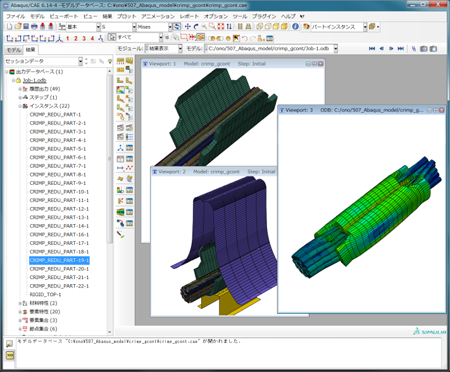Open the ヘルプ menu
This screenshot has width=450, height=372.
click(288, 16)
